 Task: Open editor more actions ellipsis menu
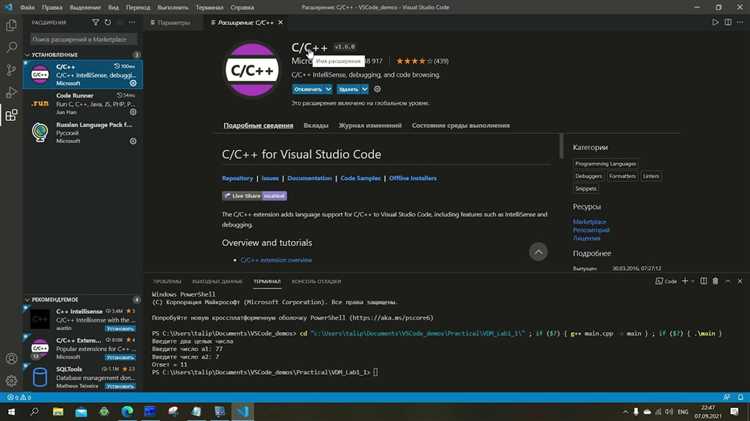(x=740, y=22)
